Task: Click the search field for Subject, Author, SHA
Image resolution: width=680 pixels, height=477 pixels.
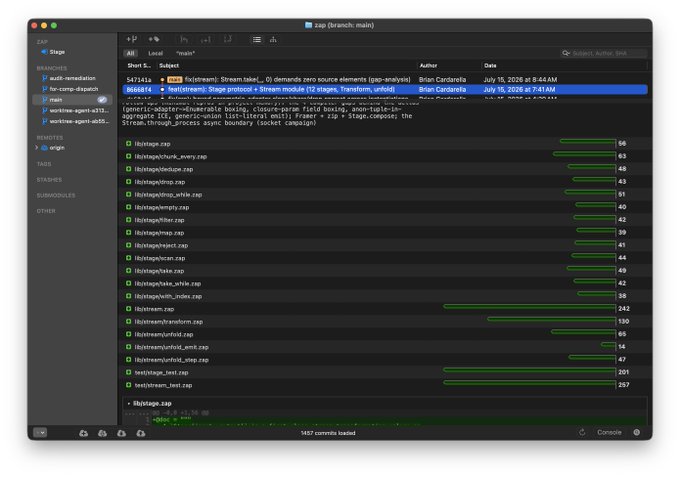Action: pos(604,53)
